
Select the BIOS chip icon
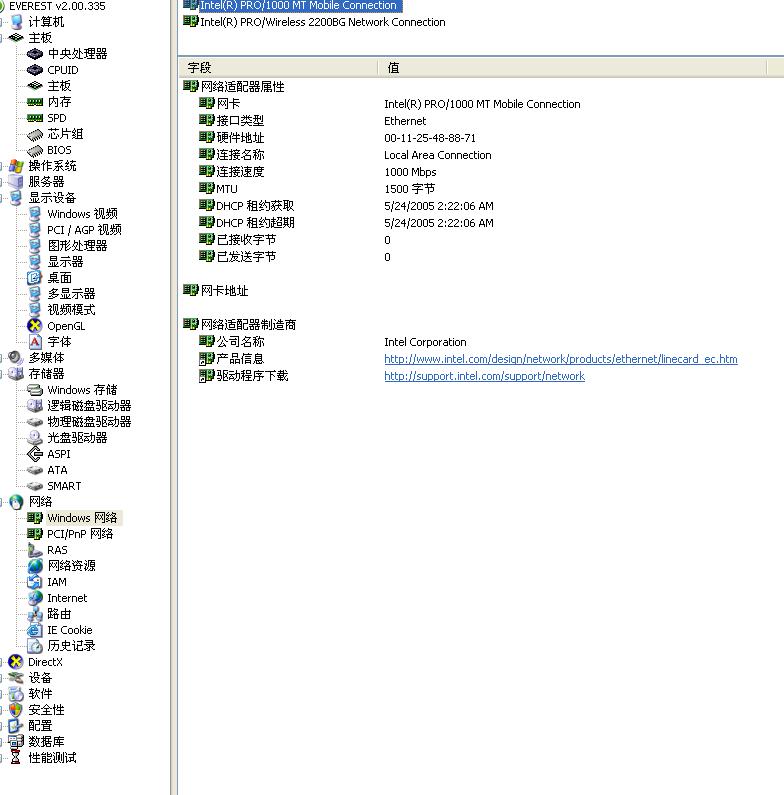[34, 151]
